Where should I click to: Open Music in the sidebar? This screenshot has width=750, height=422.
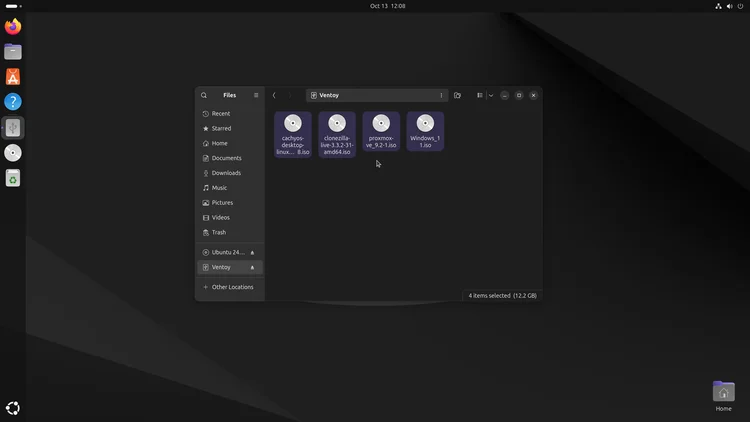230,188
